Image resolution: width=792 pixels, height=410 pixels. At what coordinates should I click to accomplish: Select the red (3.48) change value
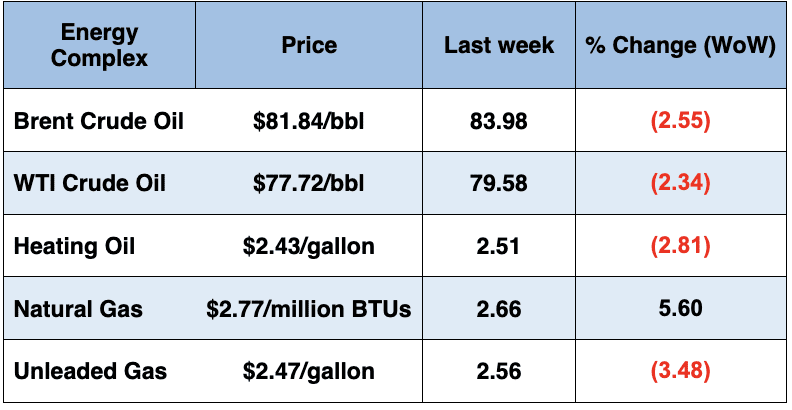[x=680, y=372]
